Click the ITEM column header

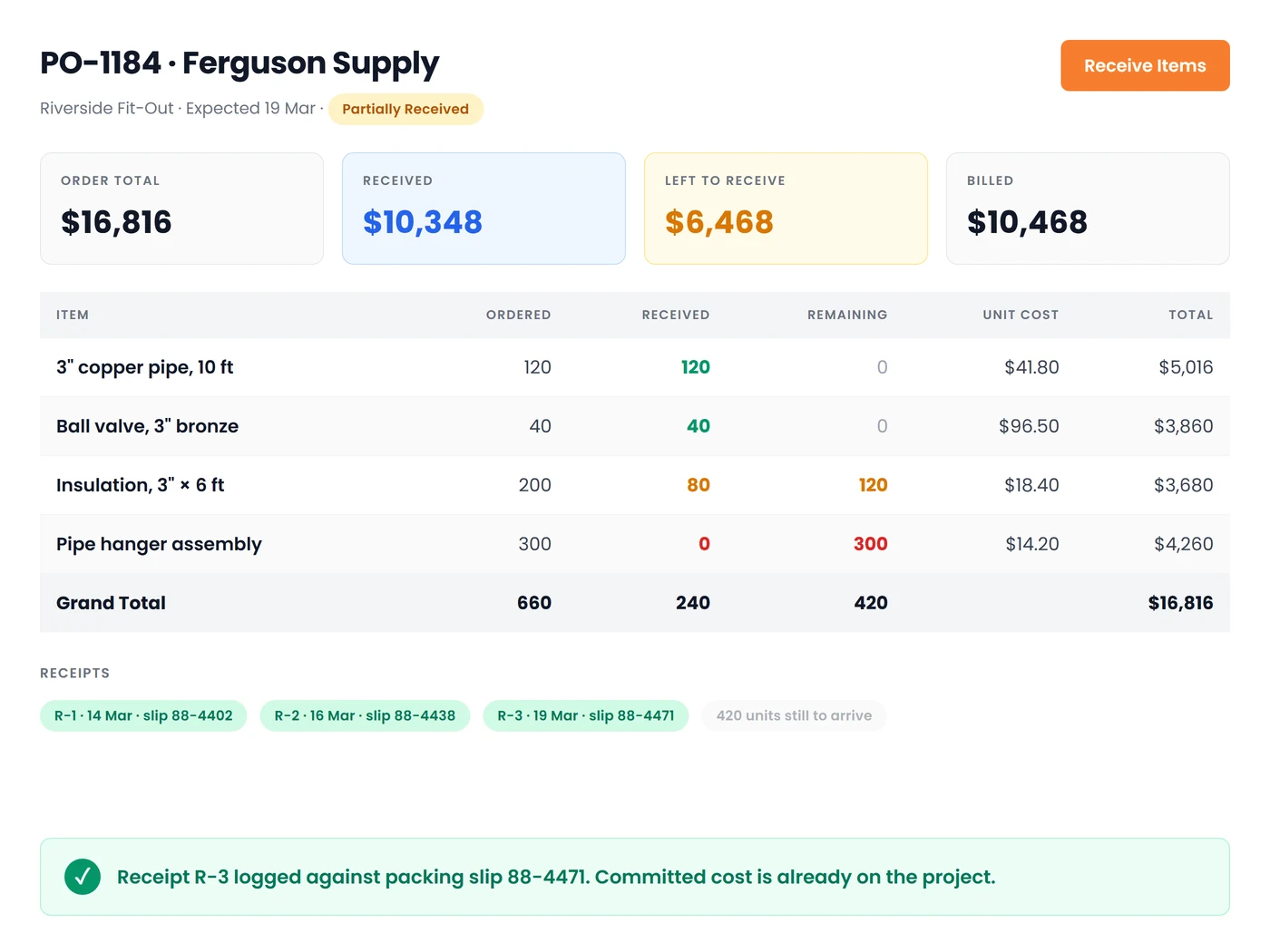(73, 315)
